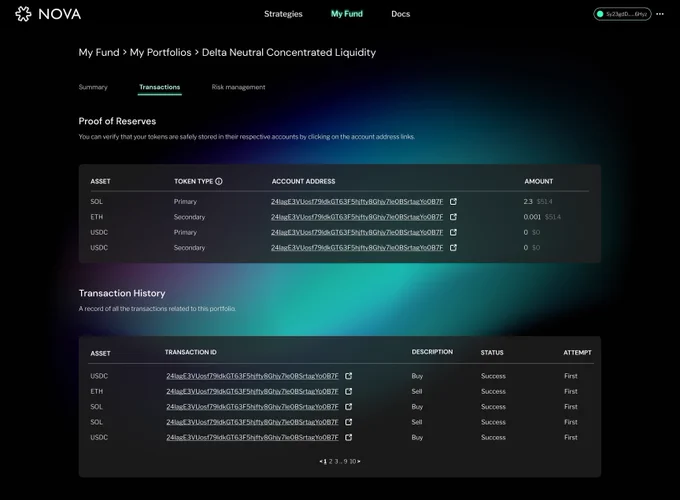Open the Strategies nav item

(283, 14)
